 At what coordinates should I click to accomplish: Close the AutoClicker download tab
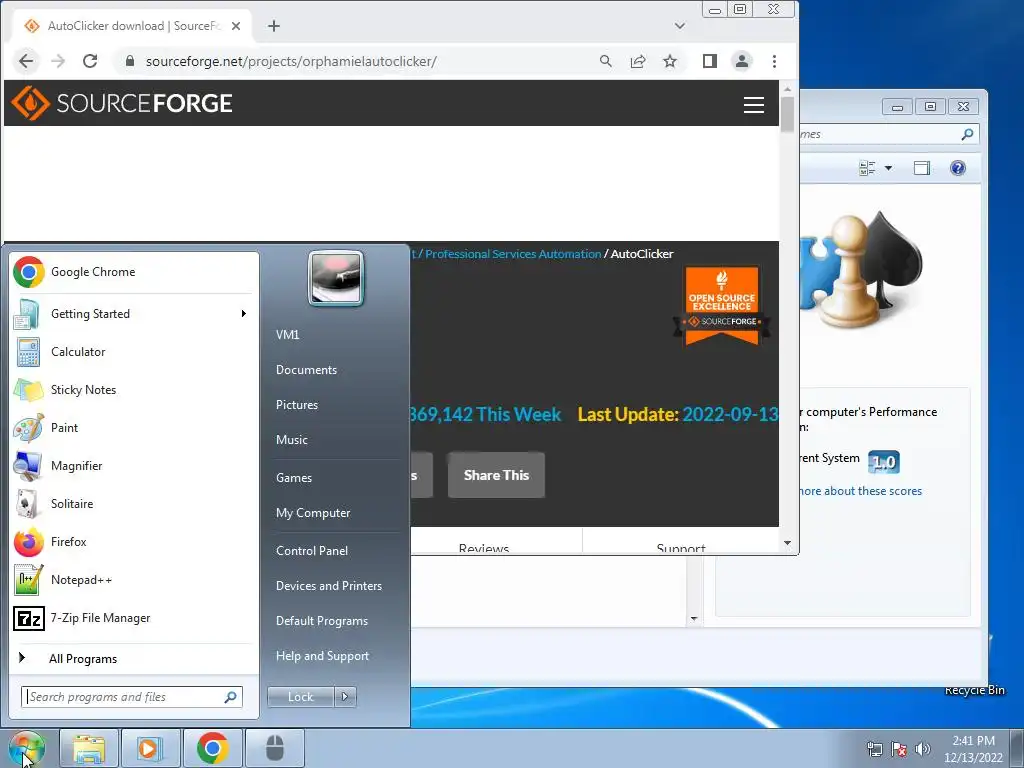pyautogui.click(x=236, y=26)
